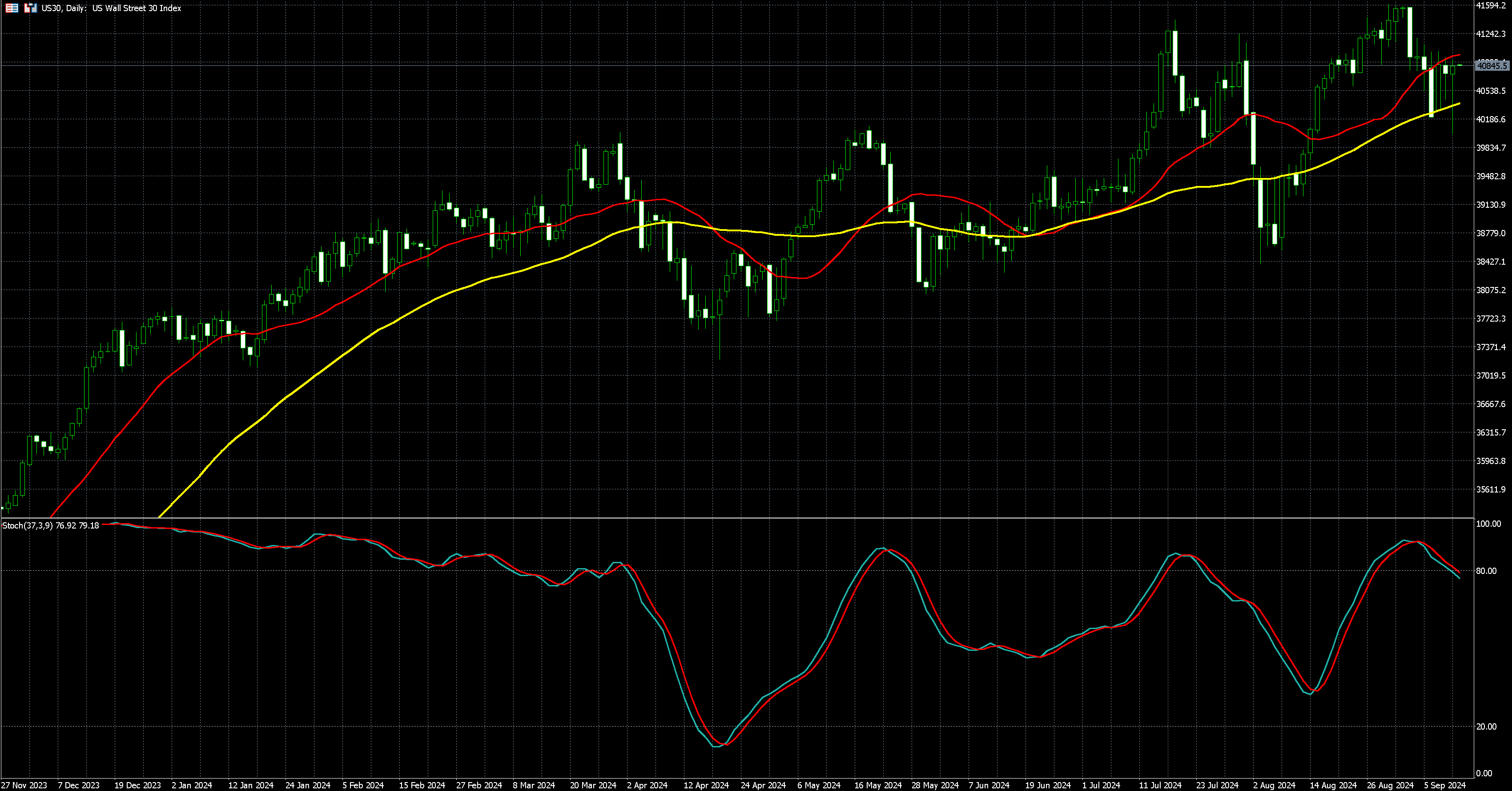1512x791 pixels.
Task: Click the current price tag 40845.5
Action: click(x=1492, y=66)
